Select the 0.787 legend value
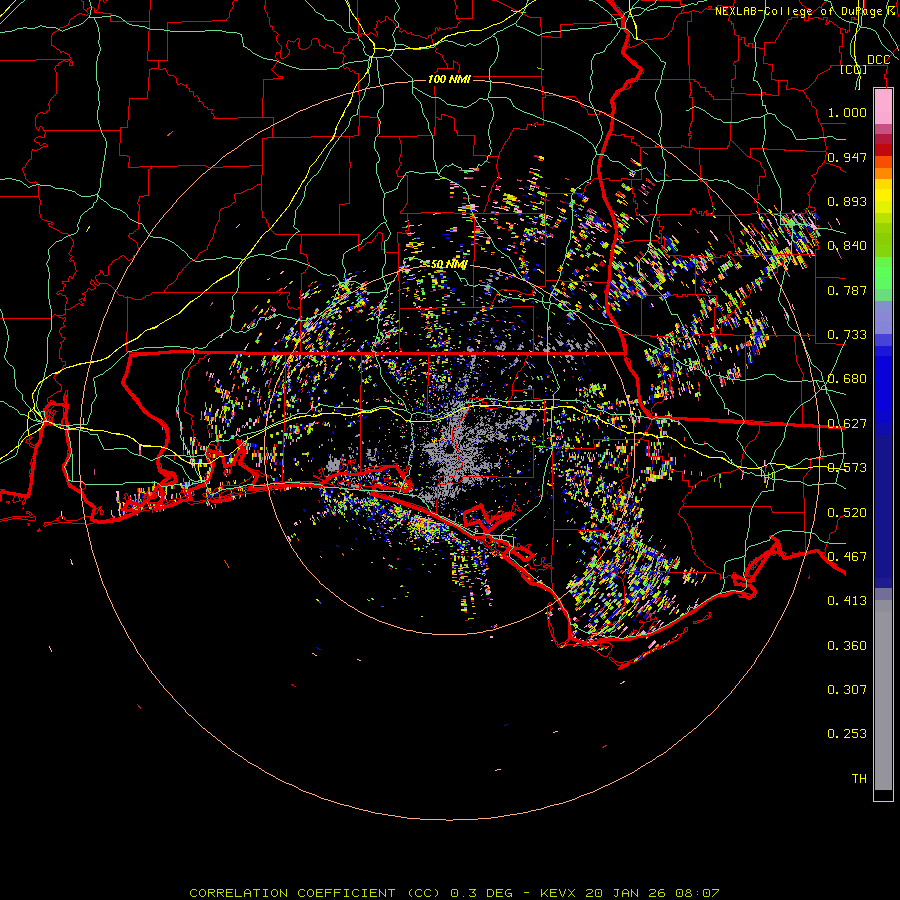900x900 pixels. tap(847, 290)
